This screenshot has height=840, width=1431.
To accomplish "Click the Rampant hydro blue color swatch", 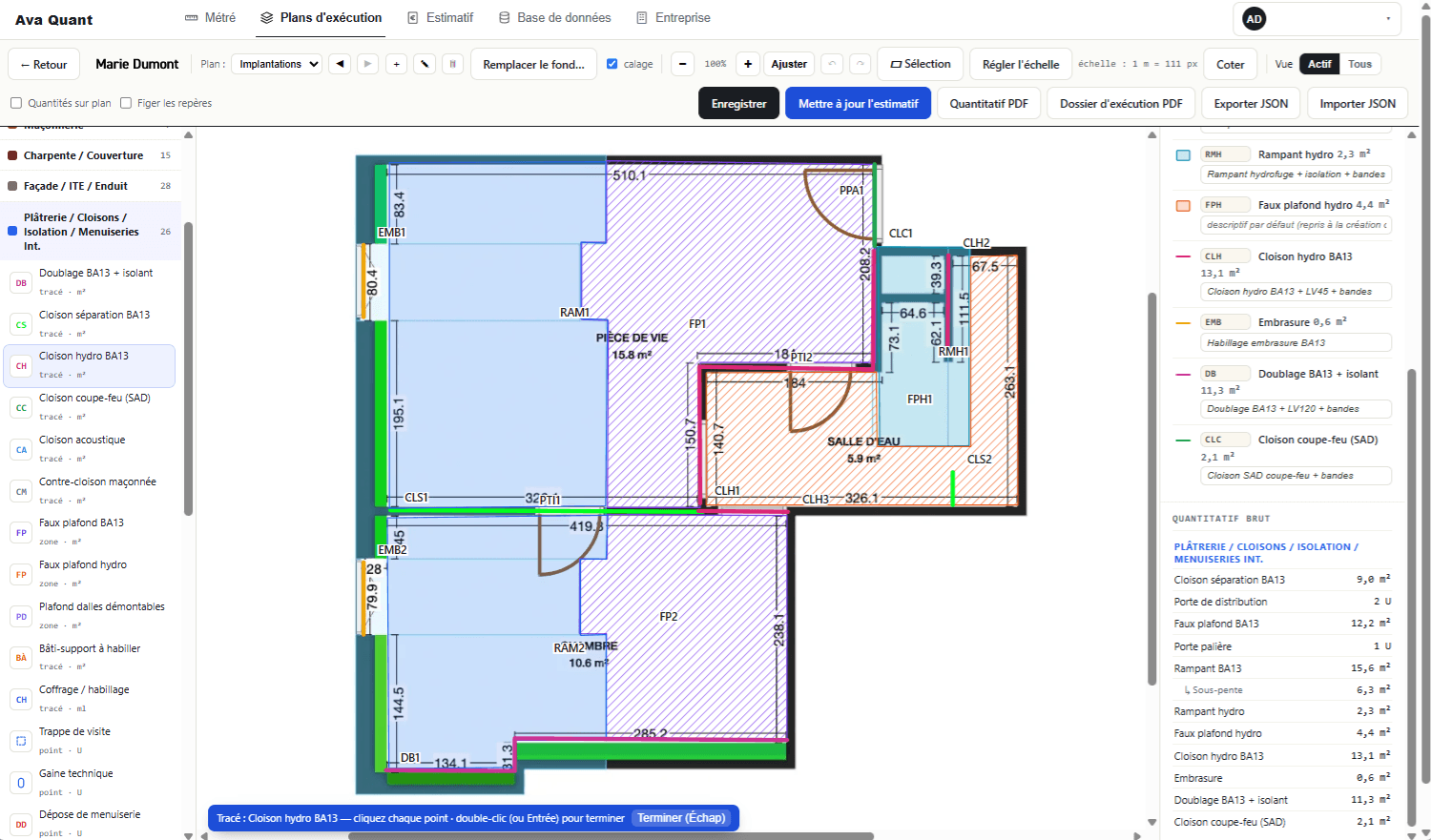I will point(1183,154).
